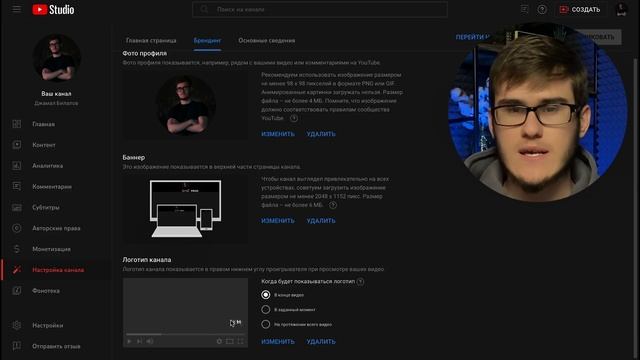Open Авторские права in the sidebar

(x=55, y=228)
